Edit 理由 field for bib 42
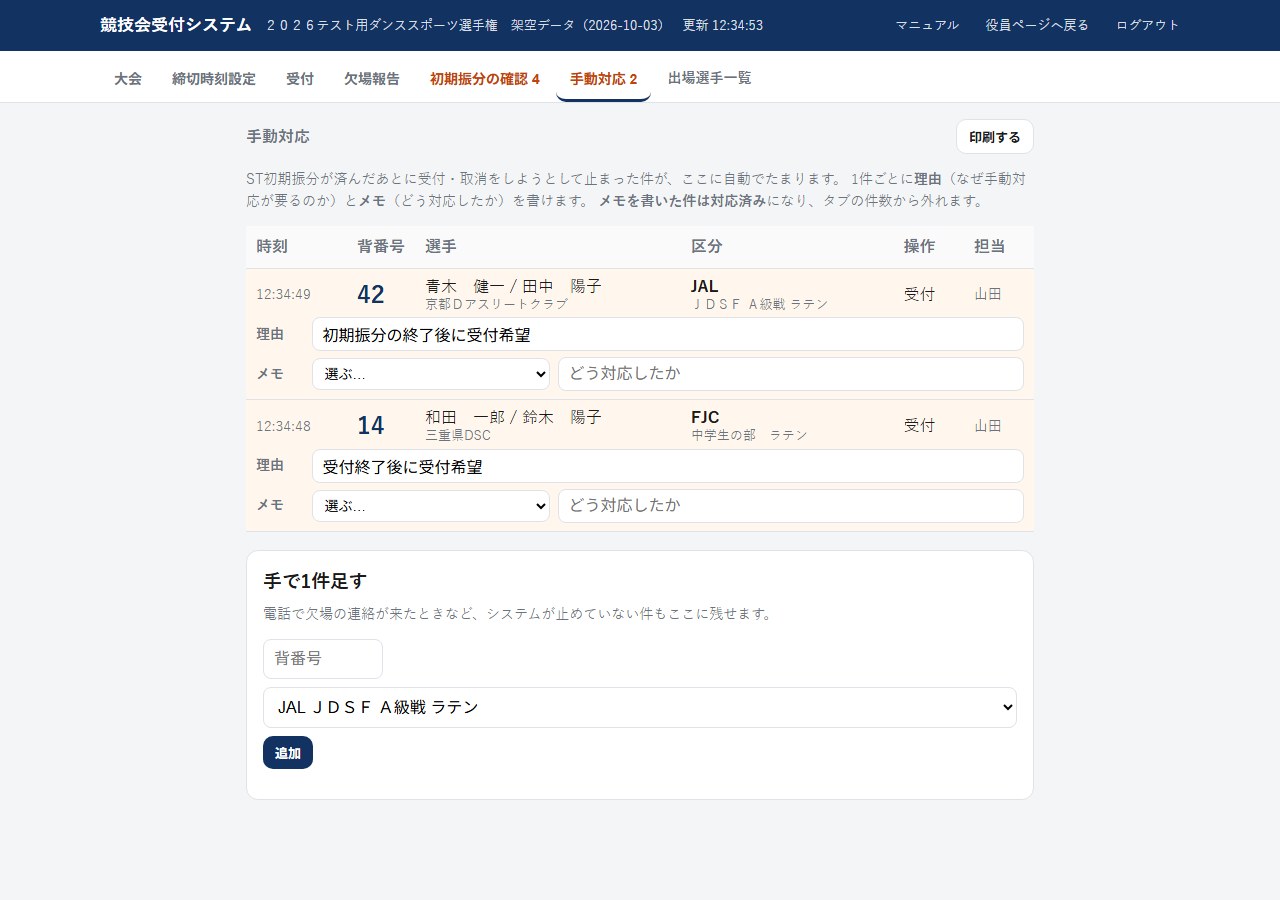 668,334
